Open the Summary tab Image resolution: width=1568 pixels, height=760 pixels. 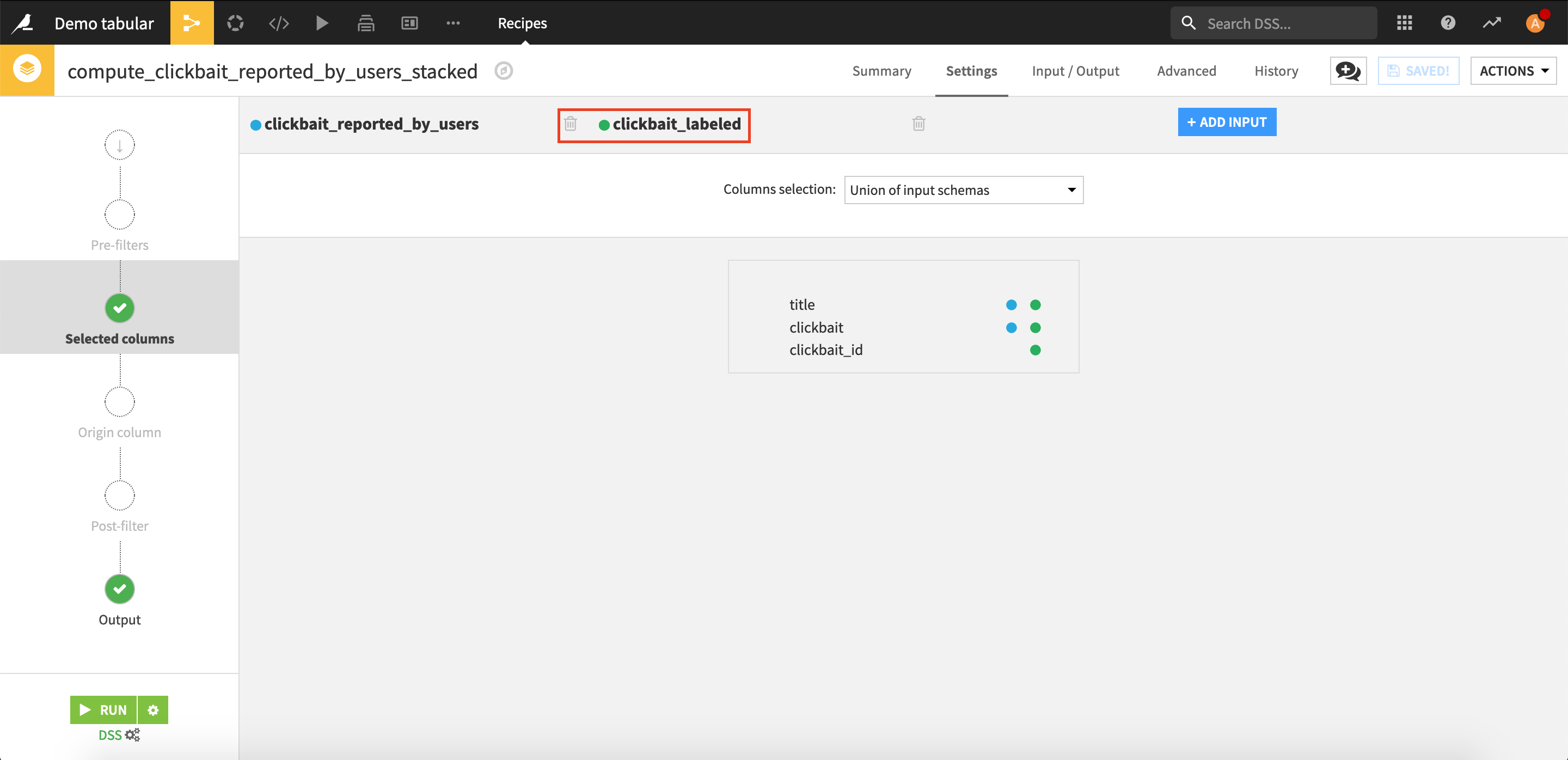[x=881, y=71]
